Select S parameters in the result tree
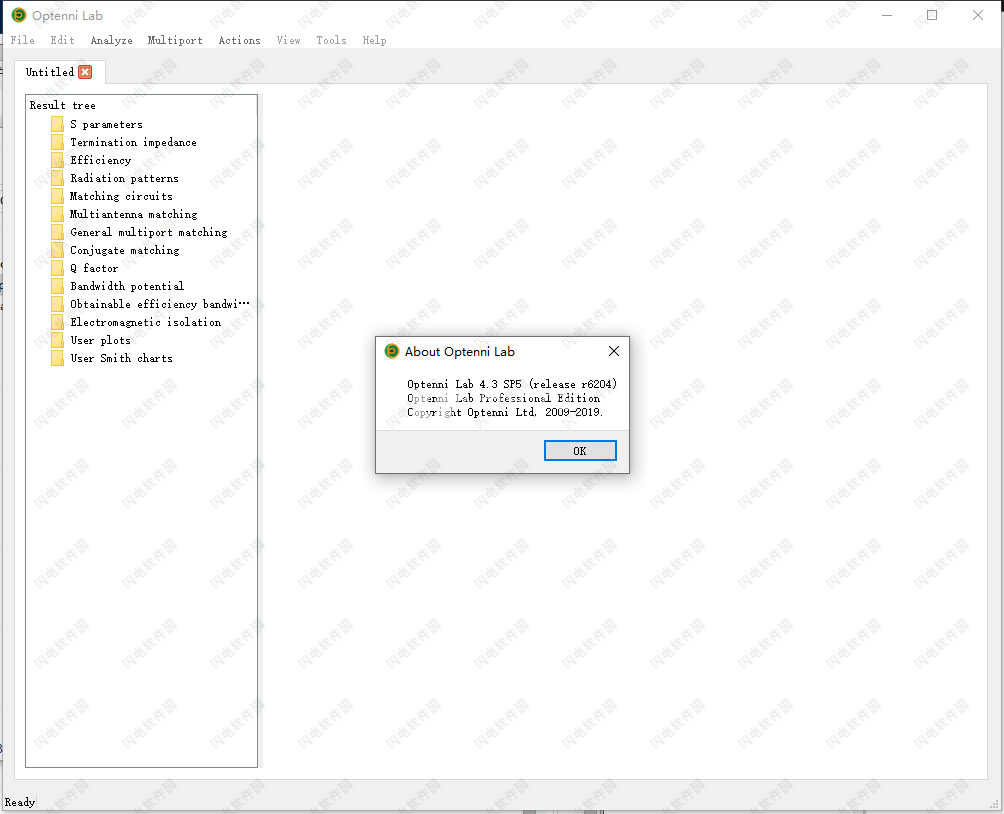1004x814 pixels. [x=106, y=124]
